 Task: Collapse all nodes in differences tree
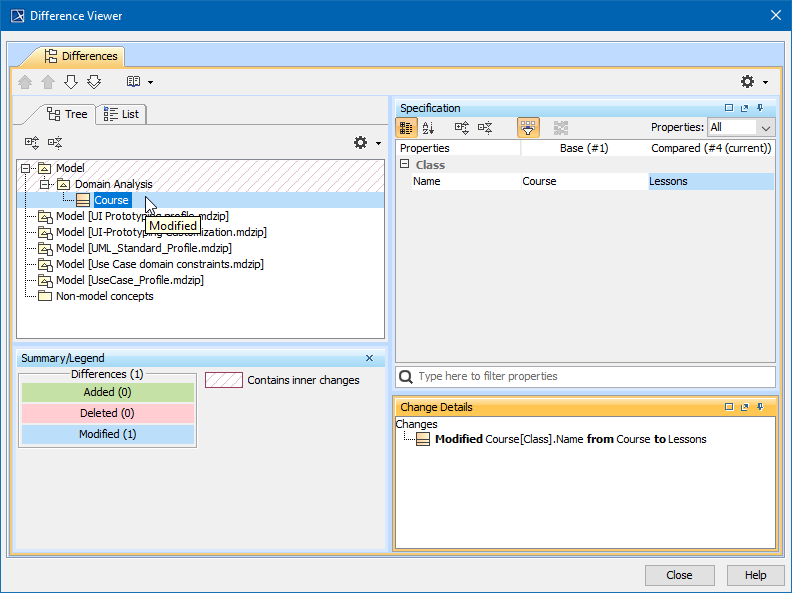(55, 143)
